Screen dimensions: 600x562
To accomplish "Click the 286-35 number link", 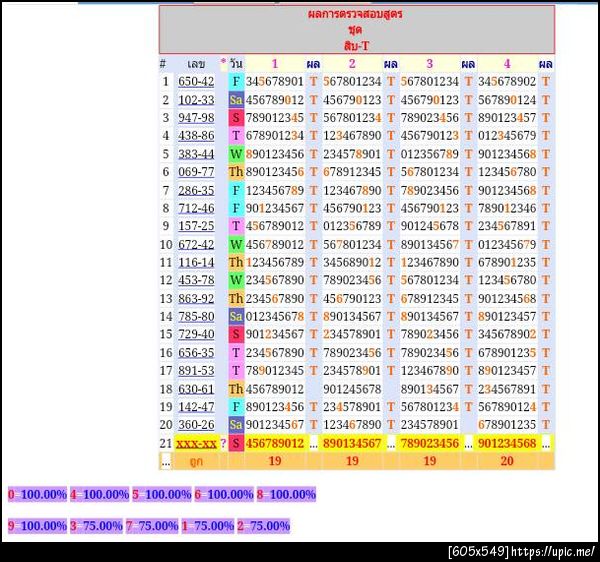I will pos(196,190).
